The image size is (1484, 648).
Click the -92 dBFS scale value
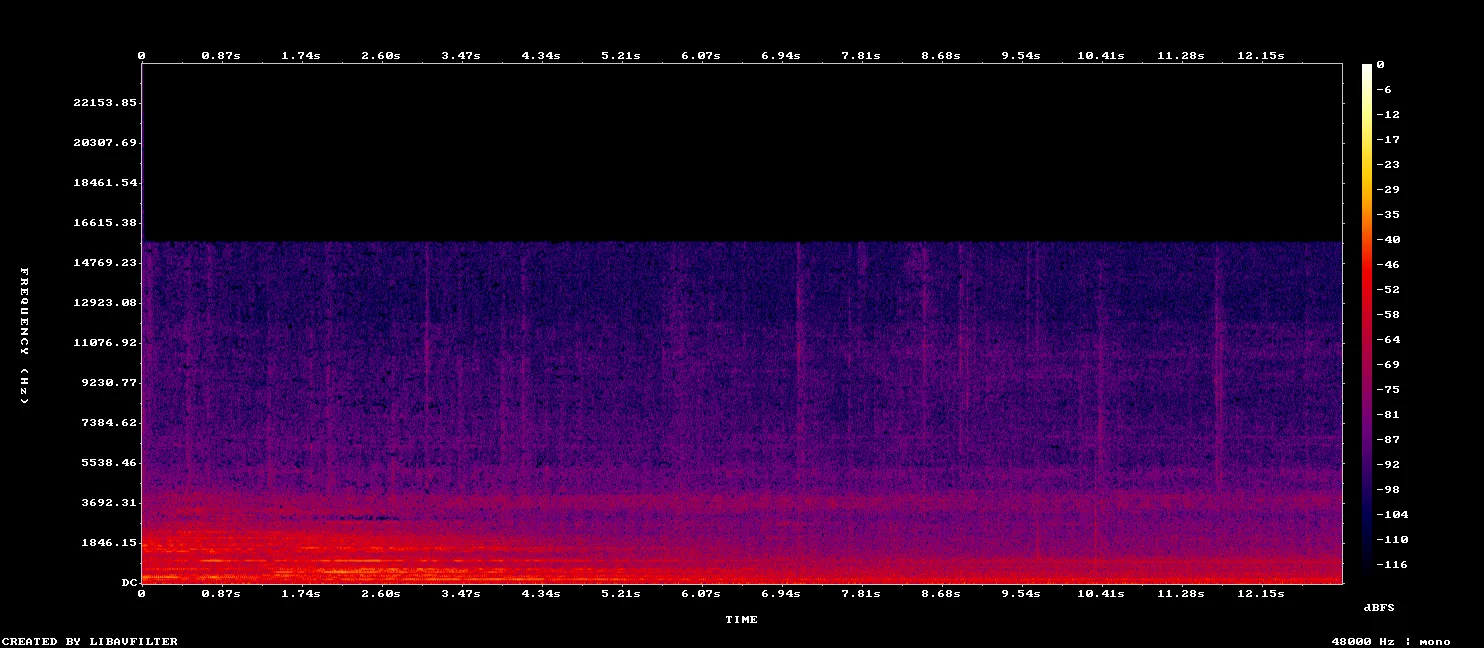click(x=1388, y=465)
